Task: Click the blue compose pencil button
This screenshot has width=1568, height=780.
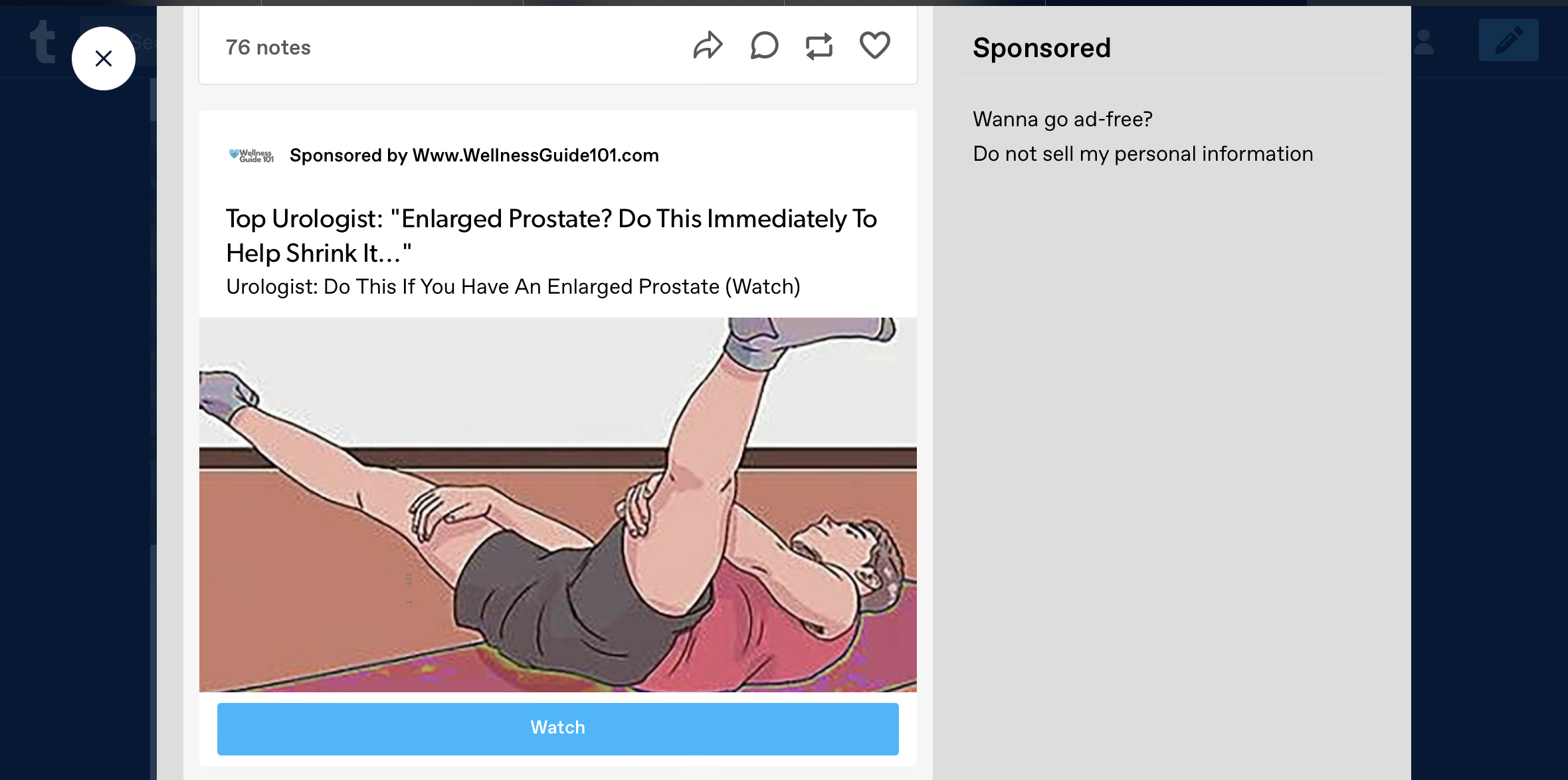Action: pos(1508,40)
